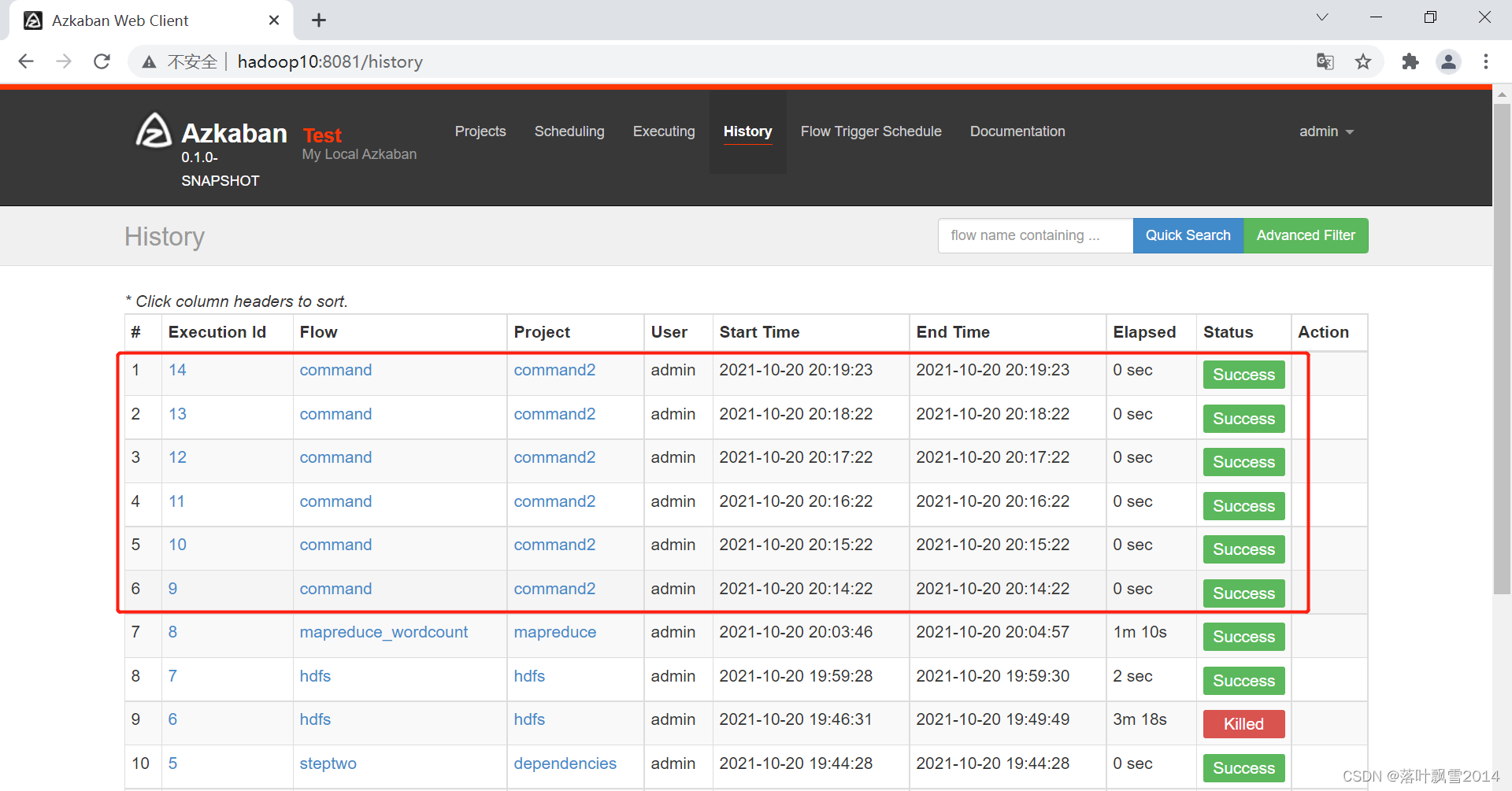This screenshot has height=791, width=1512.
Task: Go back with the browser back arrow
Action: pyautogui.click(x=26, y=61)
